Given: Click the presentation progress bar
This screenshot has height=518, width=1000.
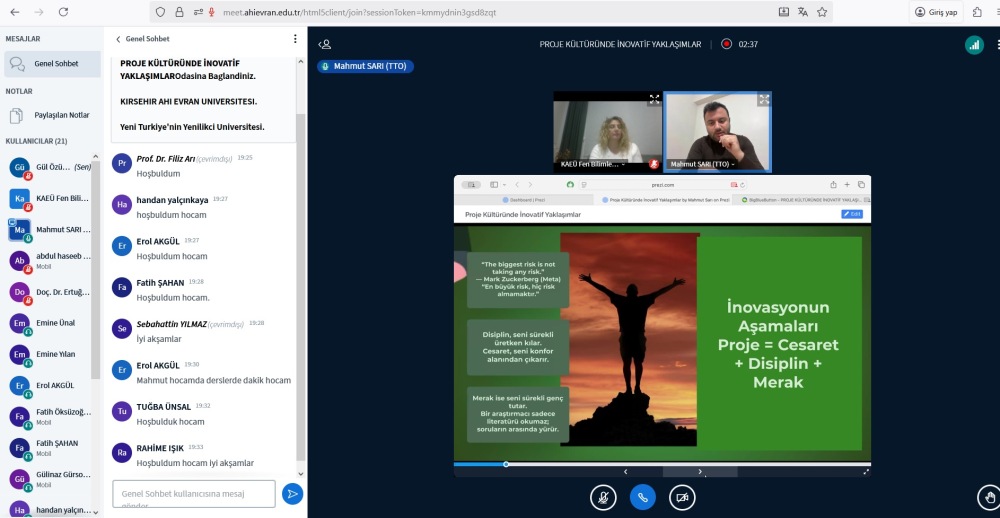Looking at the screenshot, I should [x=660, y=464].
